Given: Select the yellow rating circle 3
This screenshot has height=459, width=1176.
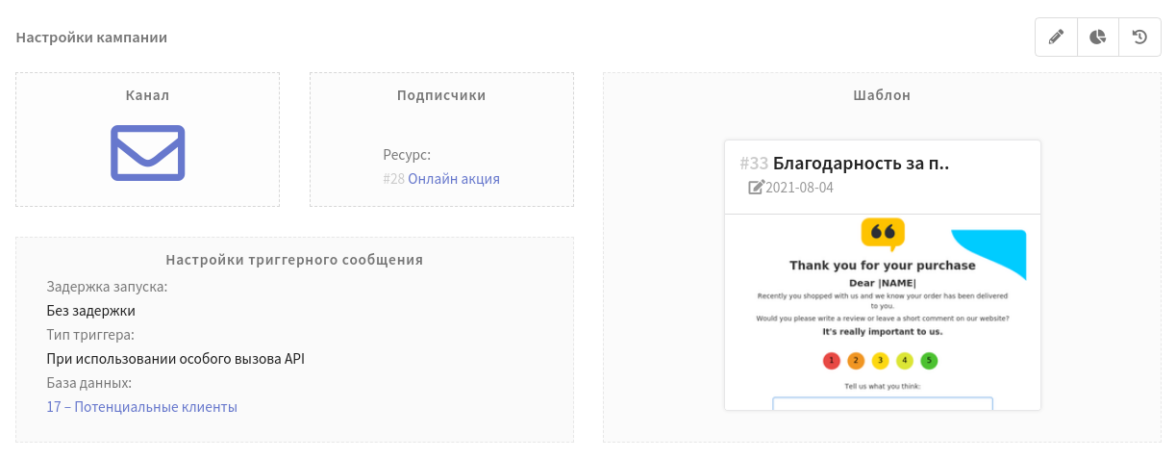Looking at the screenshot, I should tap(880, 360).
